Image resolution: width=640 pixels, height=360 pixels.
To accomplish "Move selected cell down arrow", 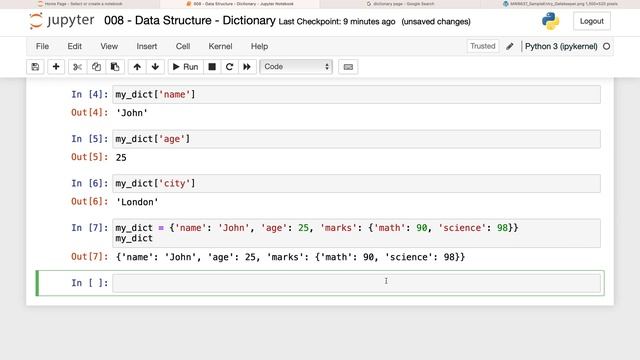I will pos(155,67).
